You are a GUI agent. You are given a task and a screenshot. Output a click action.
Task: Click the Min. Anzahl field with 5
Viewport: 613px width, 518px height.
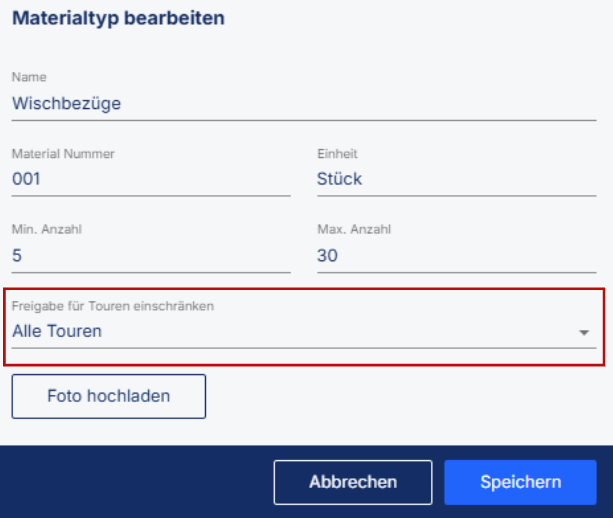pyautogui.click(x=150, y=255)
